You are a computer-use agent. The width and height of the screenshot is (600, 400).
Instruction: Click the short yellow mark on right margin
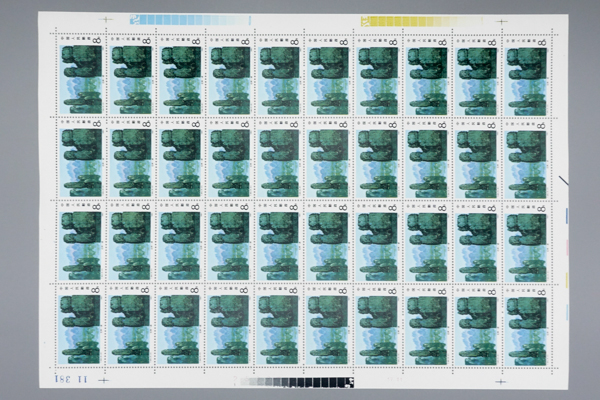click(x=567, y=280)
